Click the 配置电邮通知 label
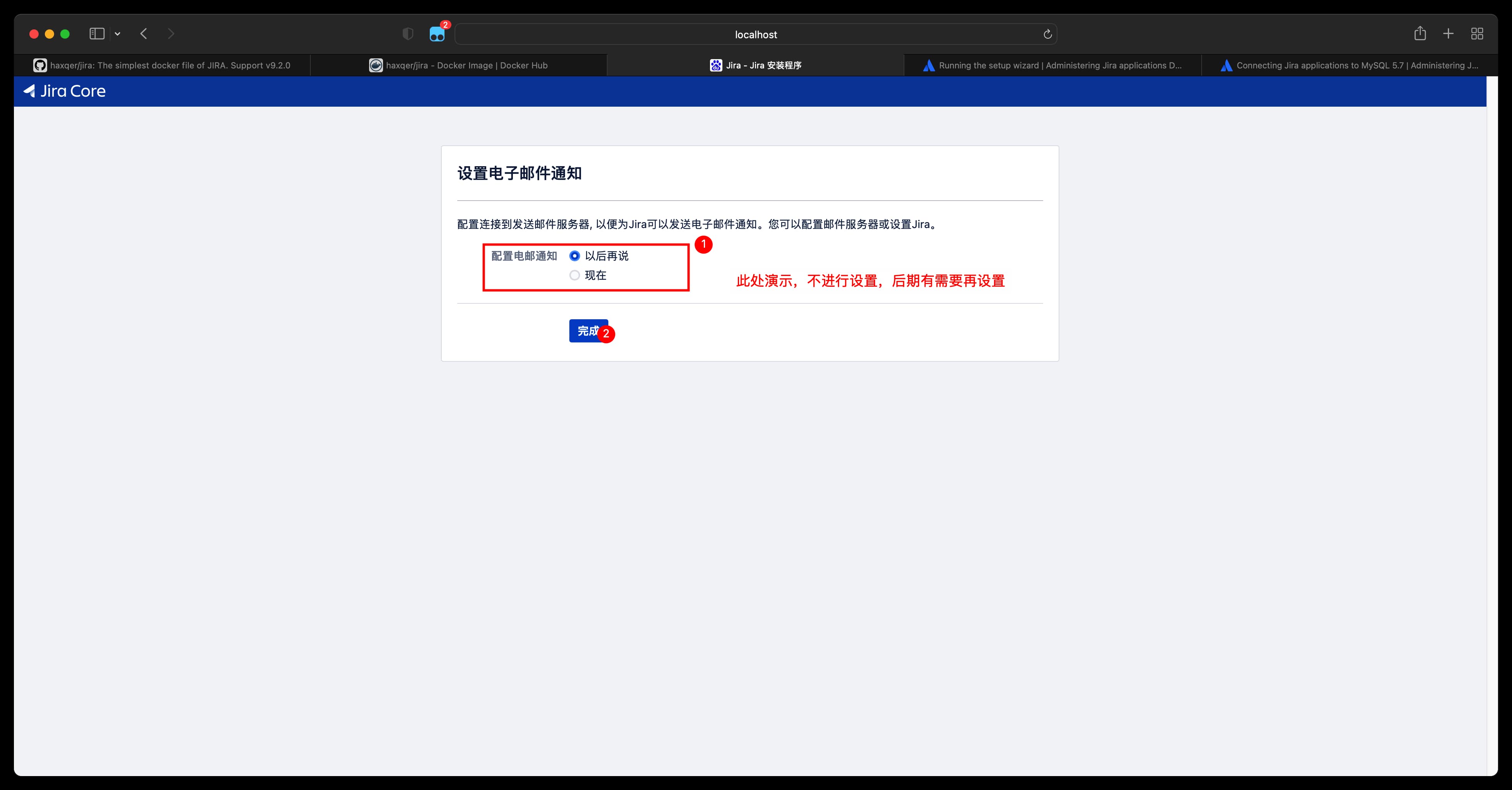1512x790 pixels. (x=524, y=256)
